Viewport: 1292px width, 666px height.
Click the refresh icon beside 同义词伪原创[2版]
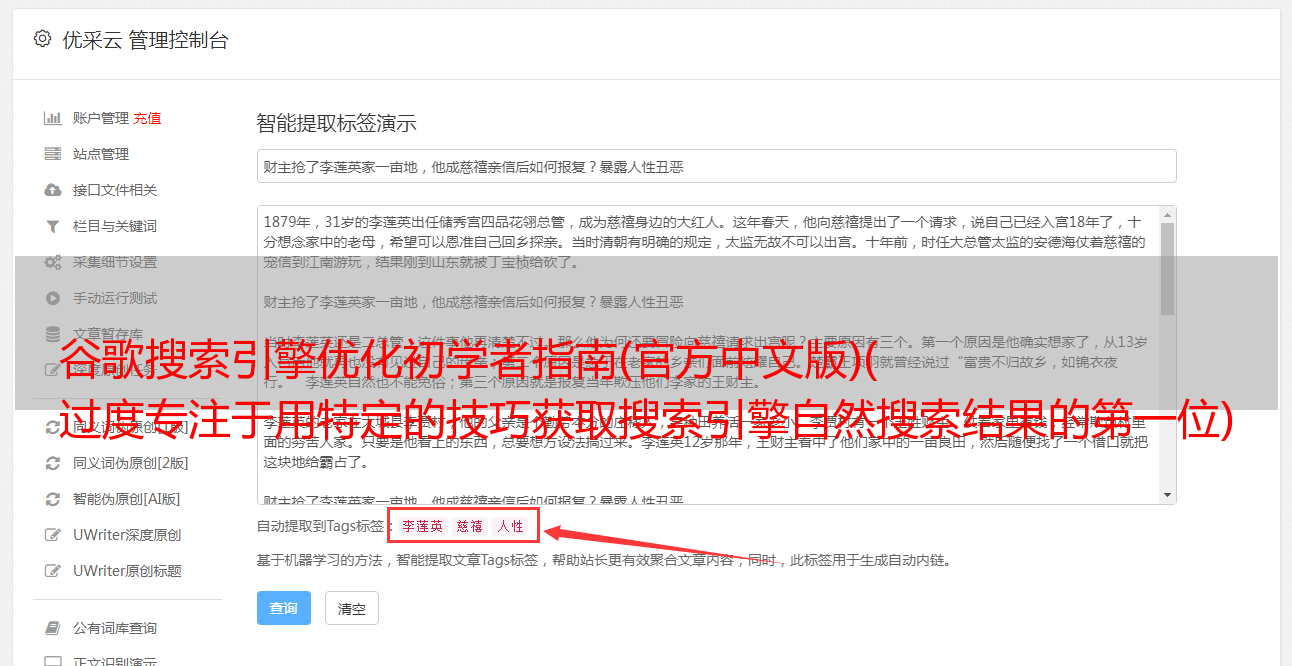click(53, 463)
